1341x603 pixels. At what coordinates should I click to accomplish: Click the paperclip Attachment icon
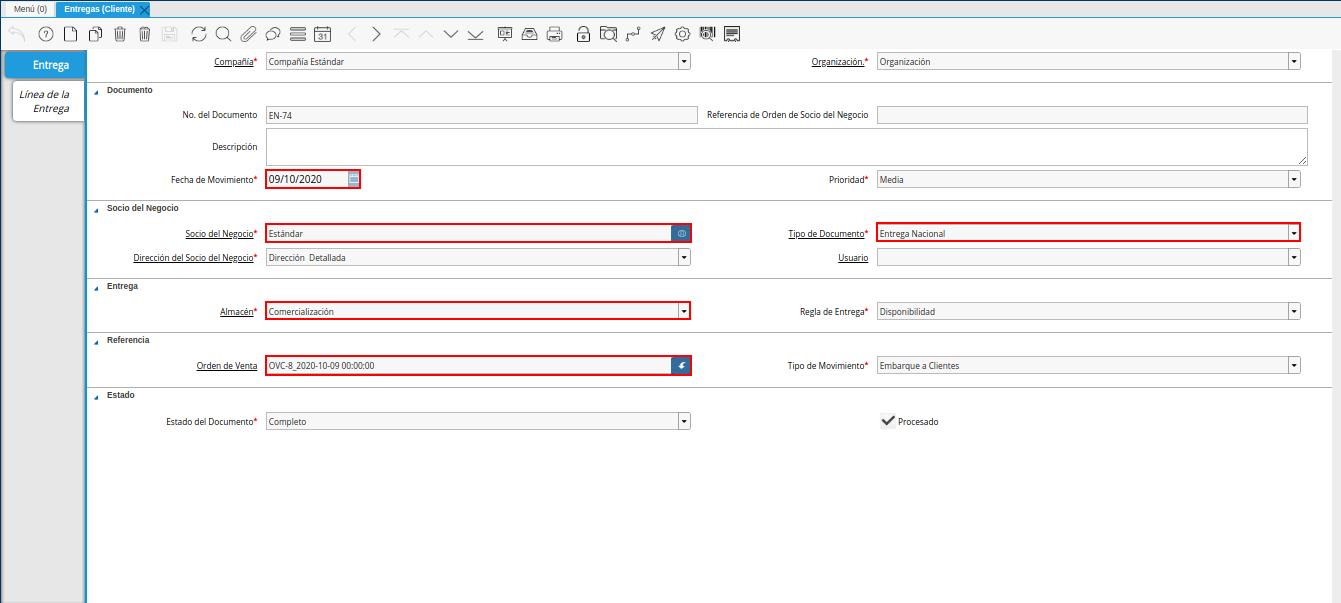click(248, 34)
